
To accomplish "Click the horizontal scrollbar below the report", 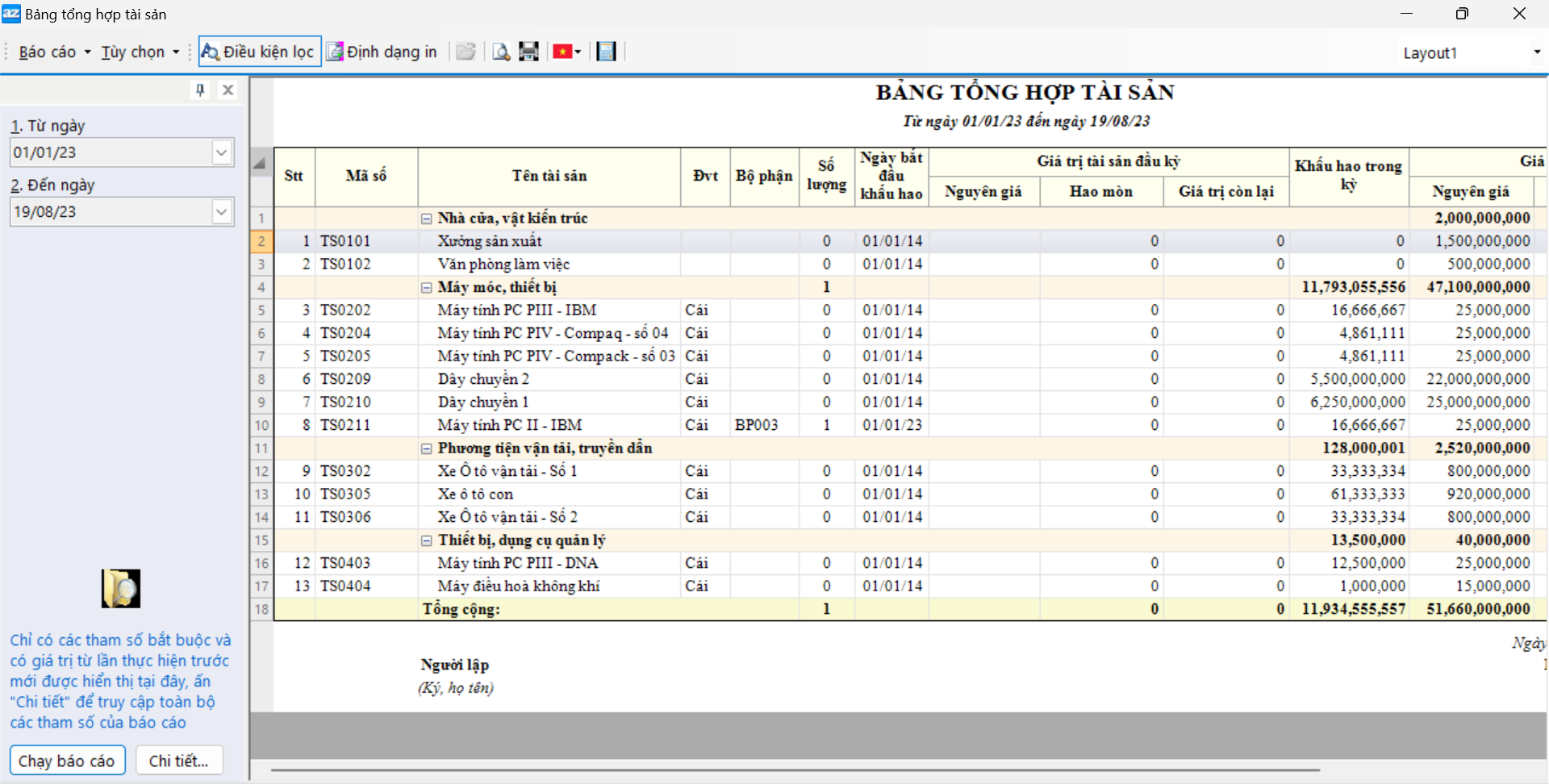I will click(795, 769).
